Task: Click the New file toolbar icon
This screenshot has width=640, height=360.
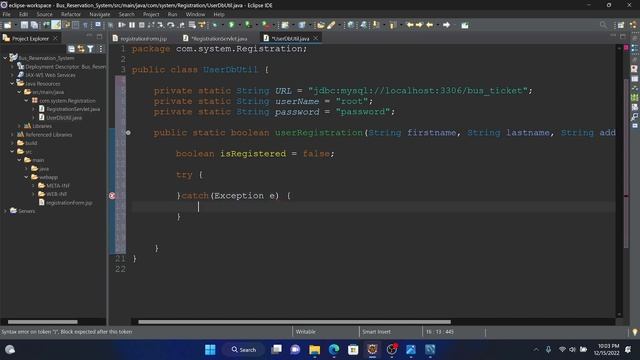Action: (7, 25)
